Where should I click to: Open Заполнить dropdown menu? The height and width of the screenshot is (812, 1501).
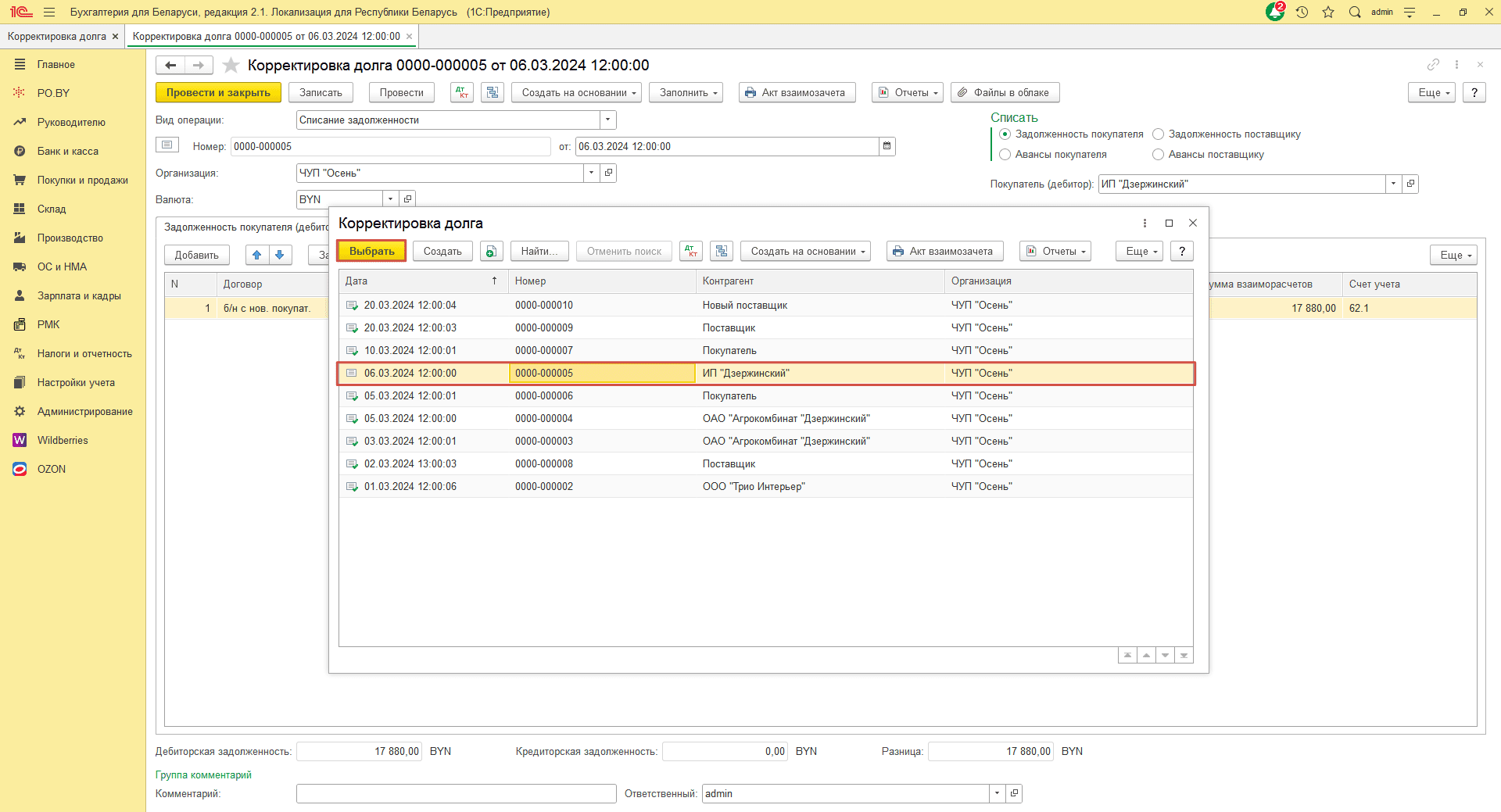tap(686, 92)
